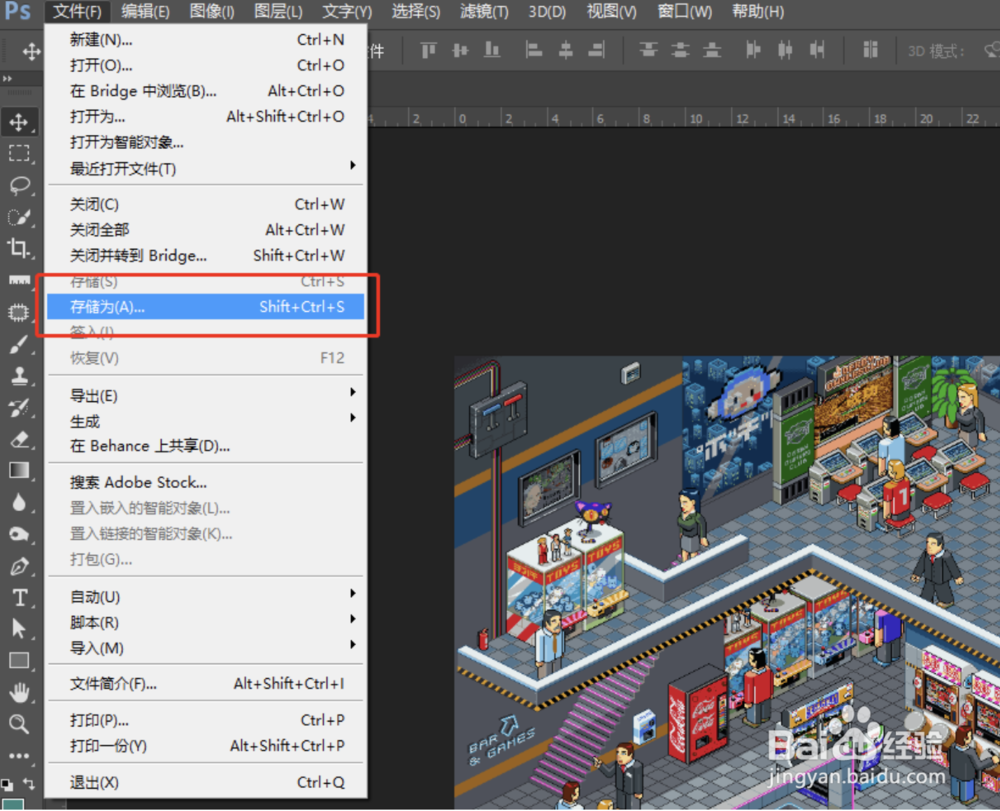Select the History Brush tool
Image resolution: width=1000 pixels, height=811 pixels.
(19, 407)
